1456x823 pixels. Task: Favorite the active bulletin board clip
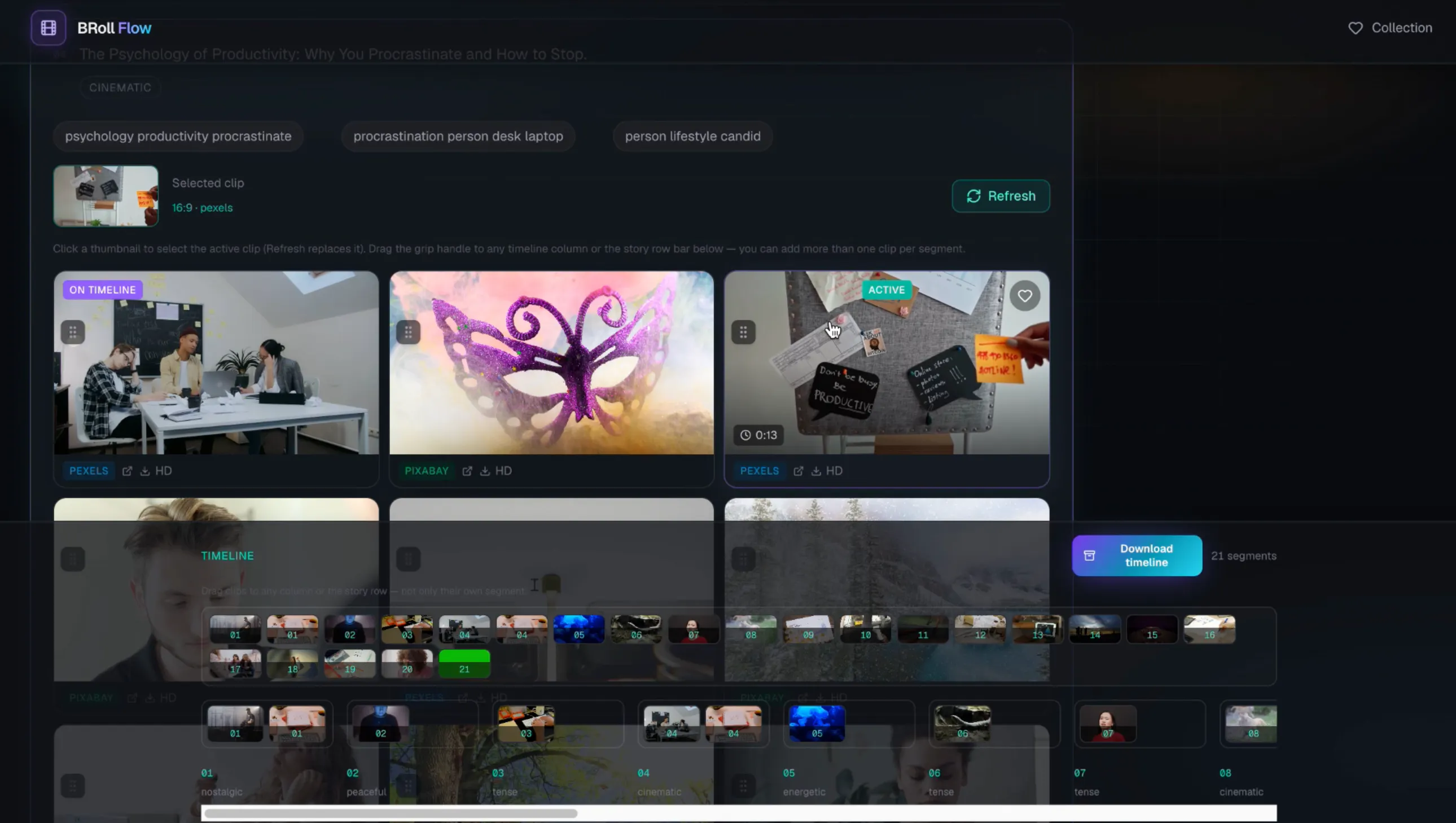click(1025, 296)
